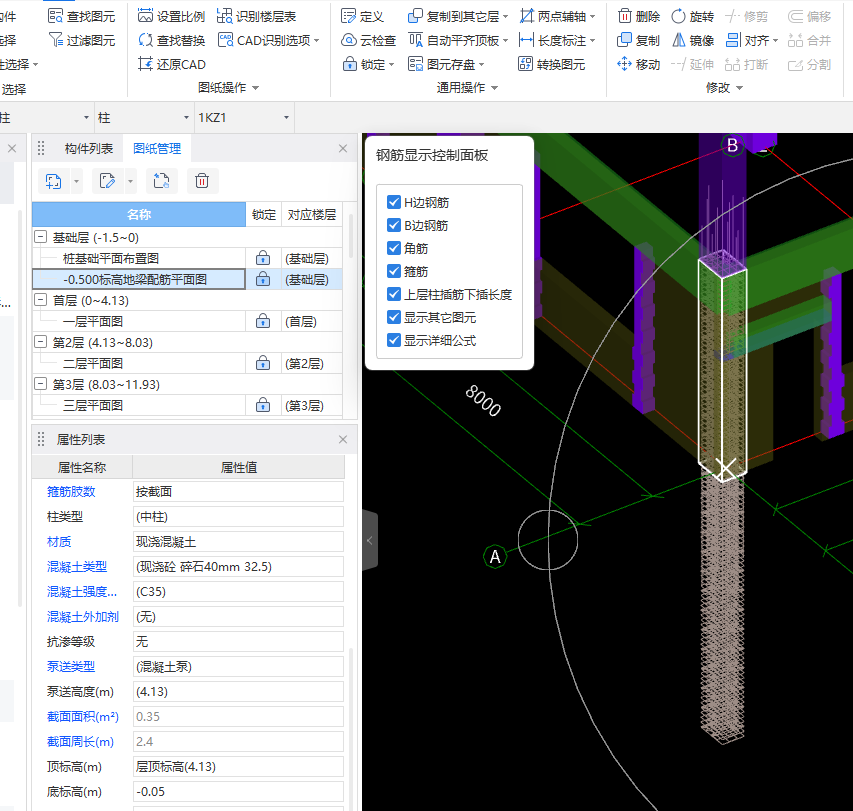Select the -0.500标高地梁配筋平面图 row
The width and height of the screenshot is (853, 811).
click(139, 279)
